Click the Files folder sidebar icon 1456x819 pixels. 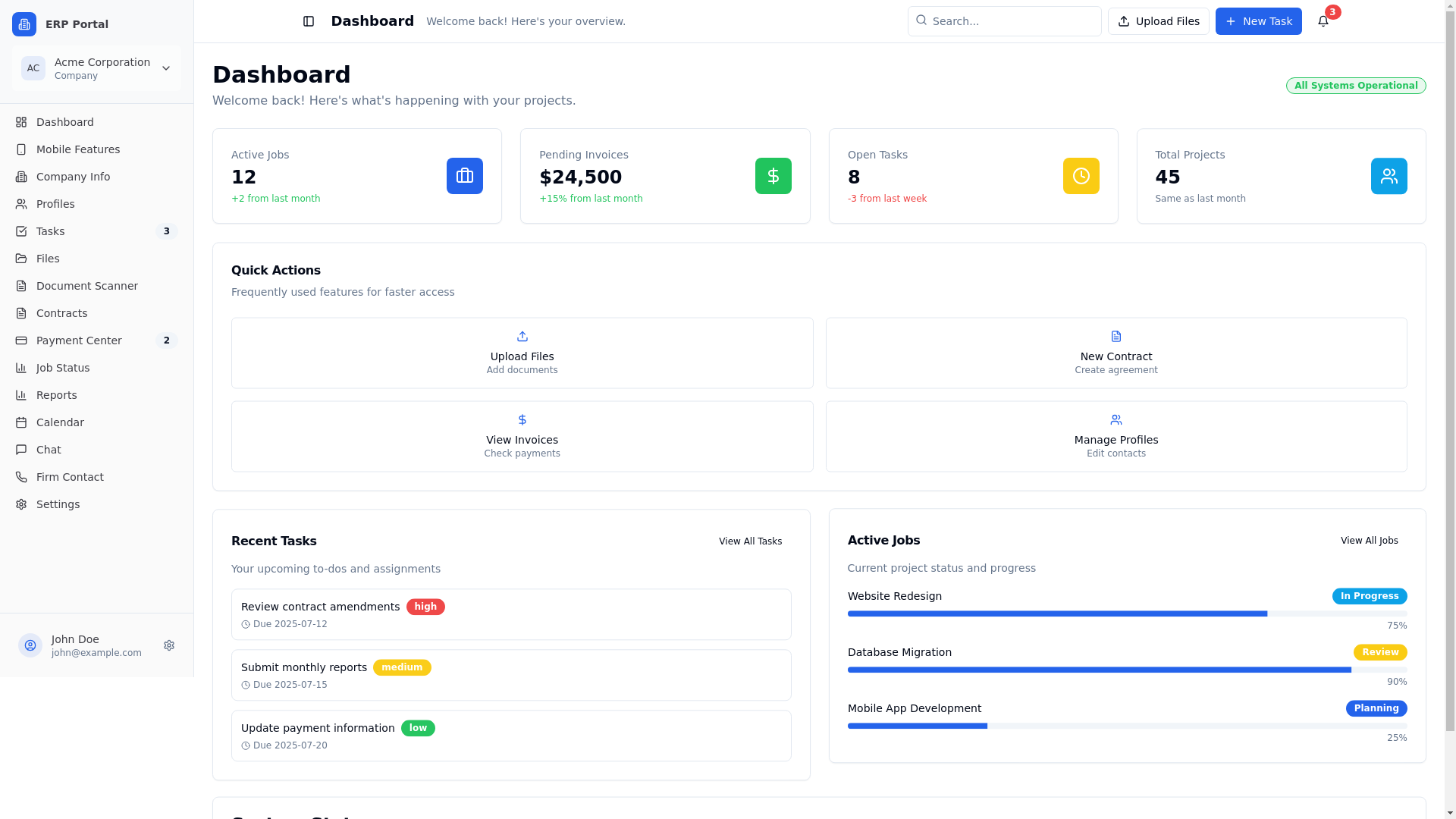click(x=21, y=259)
